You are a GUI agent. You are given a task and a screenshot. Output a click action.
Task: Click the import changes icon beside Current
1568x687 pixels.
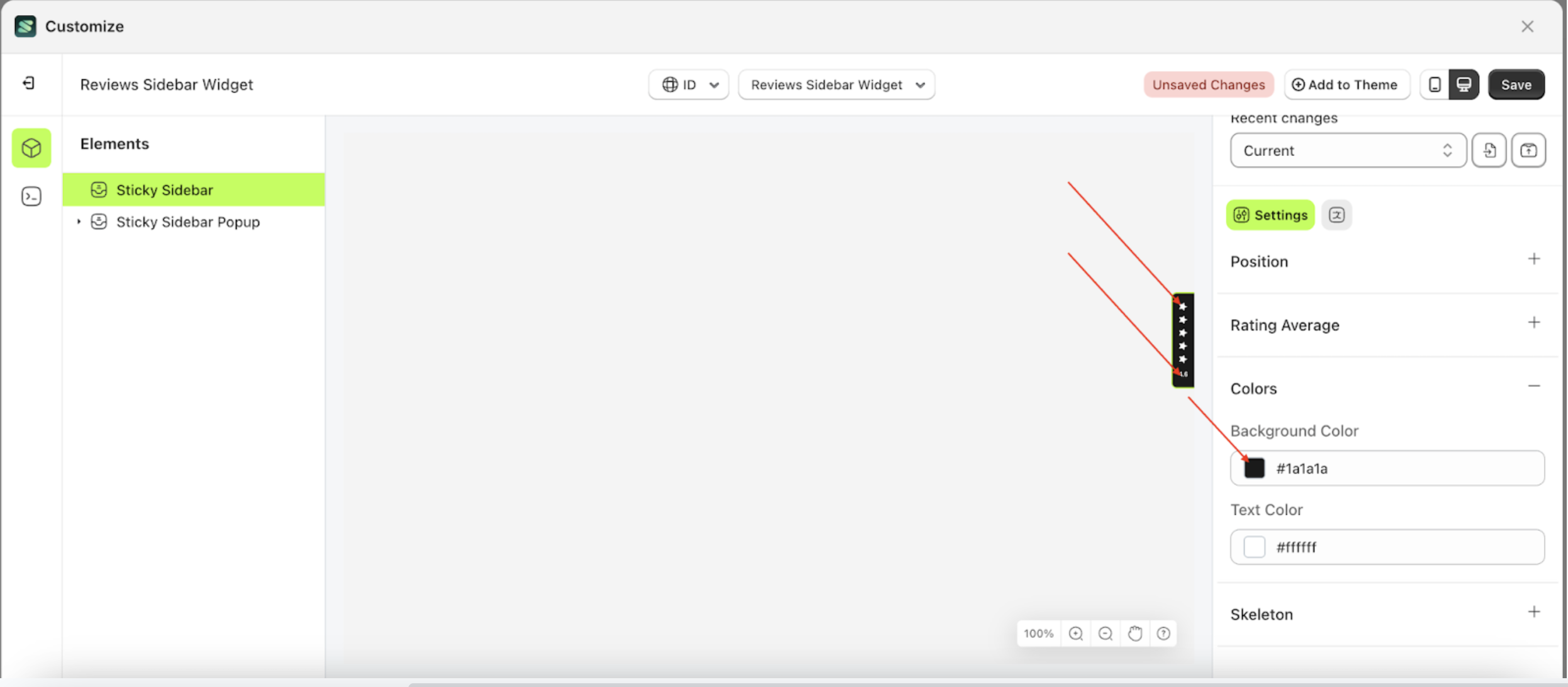[x=1489, y=150]
